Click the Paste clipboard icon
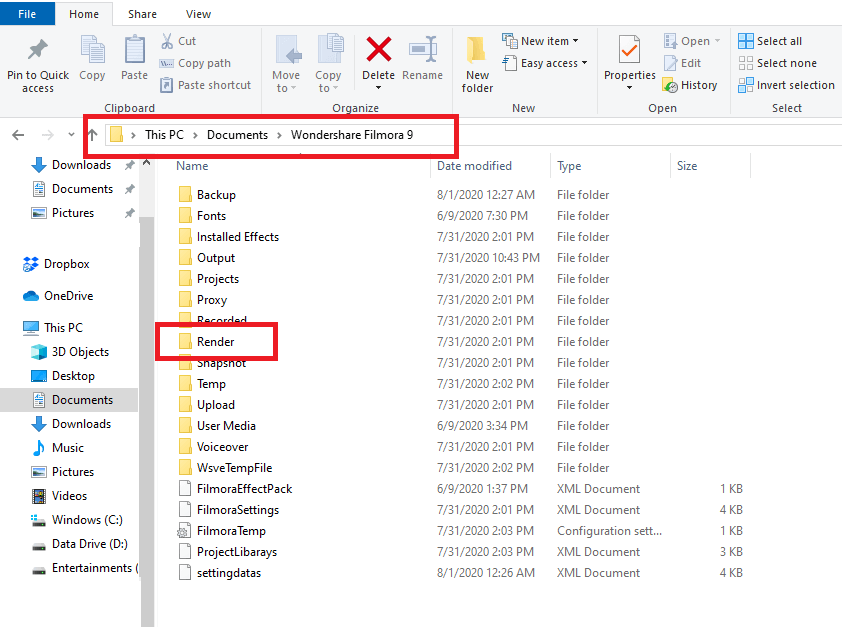 click(135, 50)
